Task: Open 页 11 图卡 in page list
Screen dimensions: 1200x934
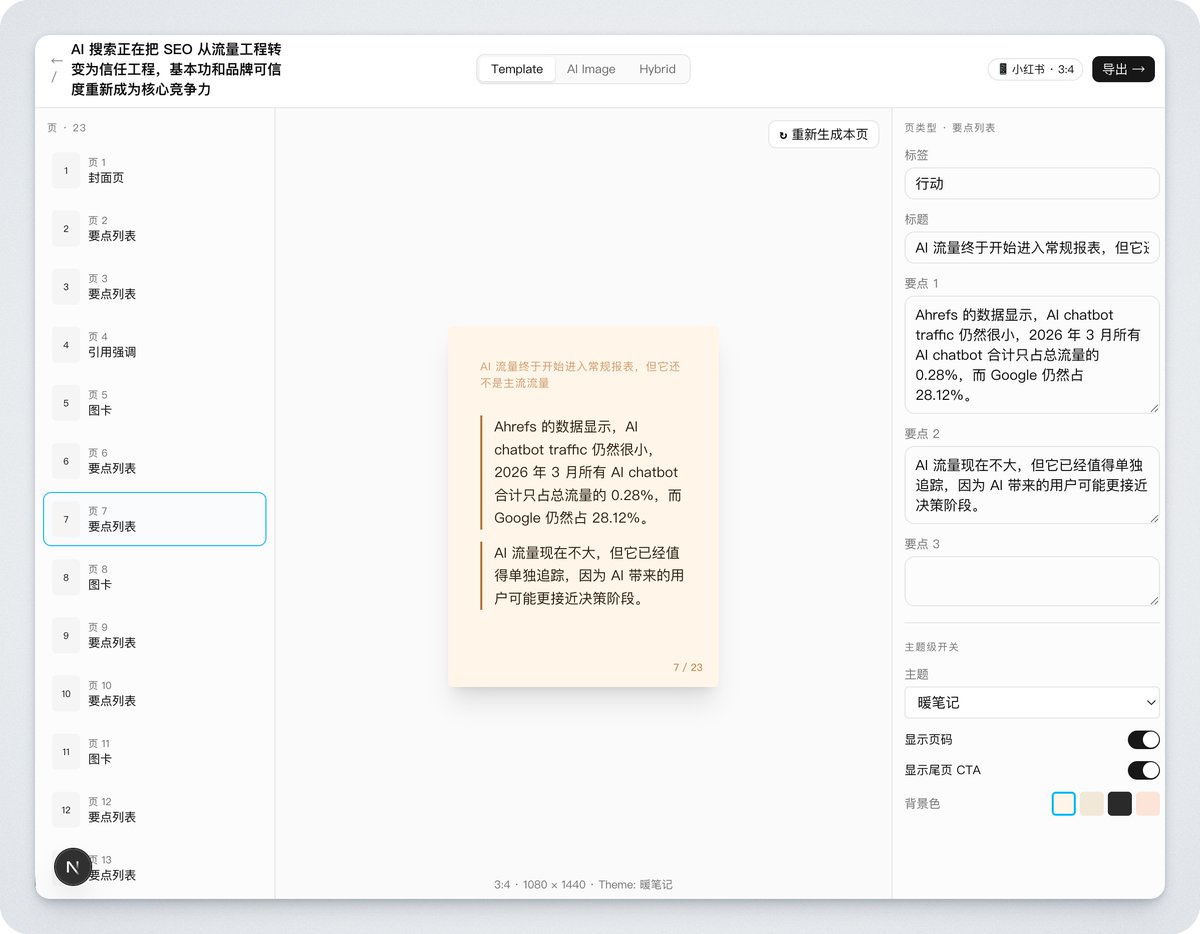Action: tap(155, 752)
